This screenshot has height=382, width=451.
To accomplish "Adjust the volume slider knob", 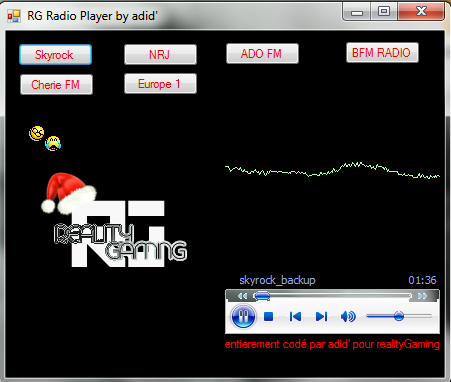I will [399, 316].
